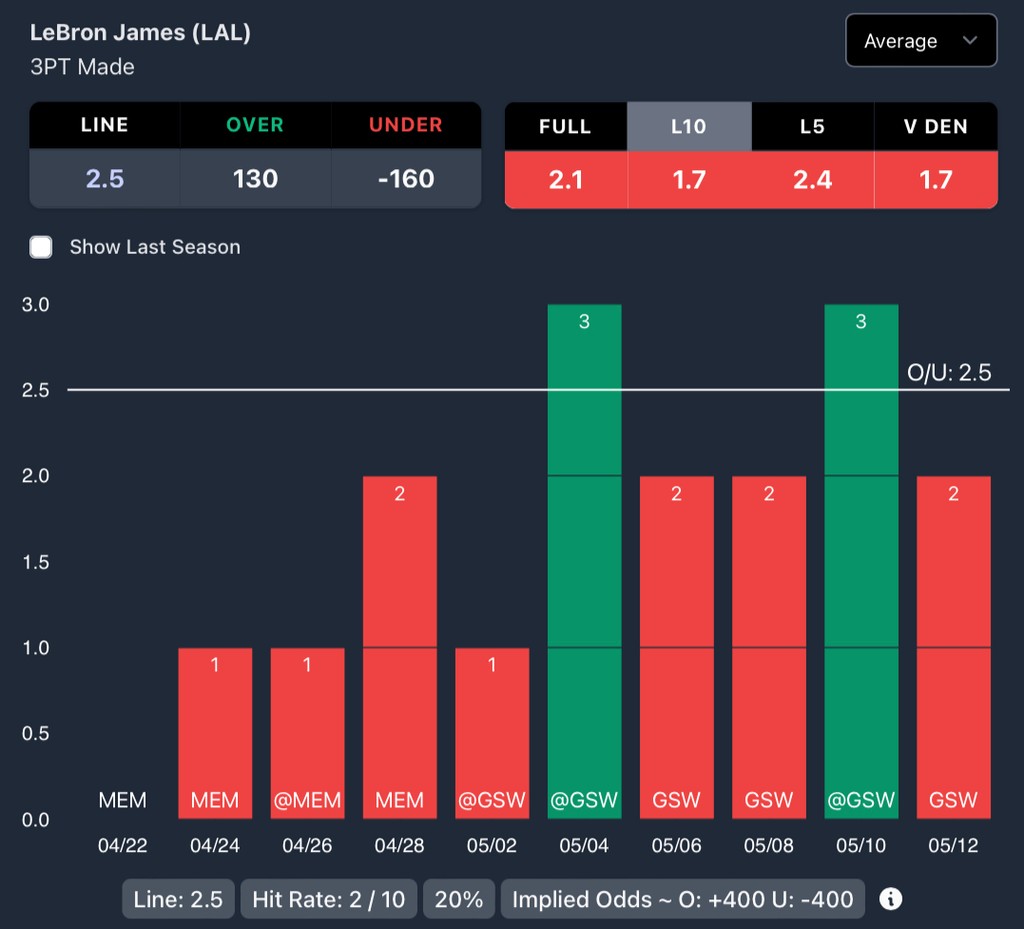Click the 05/04 @GSW green bar
This screenshot has width=1024, height=929.
pyautogui.click(x=584, y=561)
